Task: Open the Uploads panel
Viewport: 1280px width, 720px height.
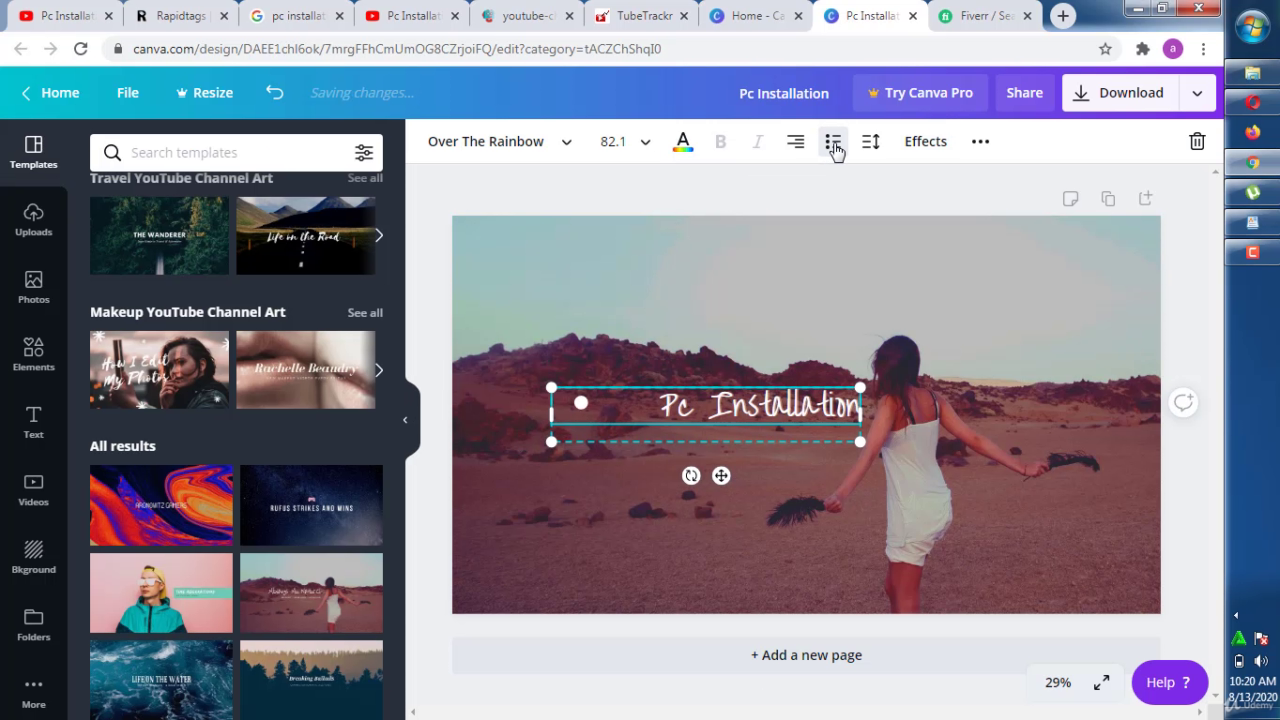Action: click(x=33, y=220)
